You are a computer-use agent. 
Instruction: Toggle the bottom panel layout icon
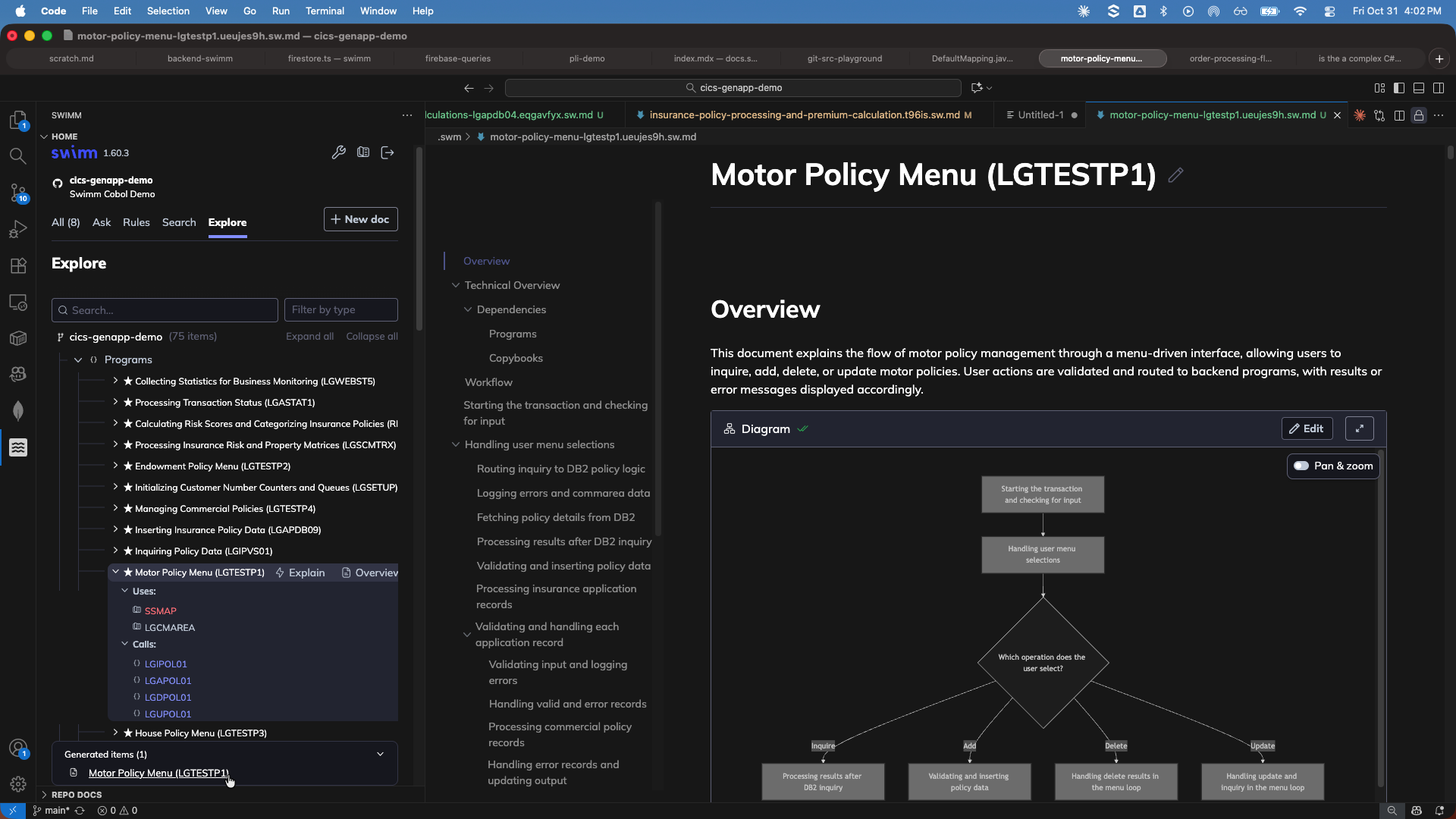(x=1419, y=88)
